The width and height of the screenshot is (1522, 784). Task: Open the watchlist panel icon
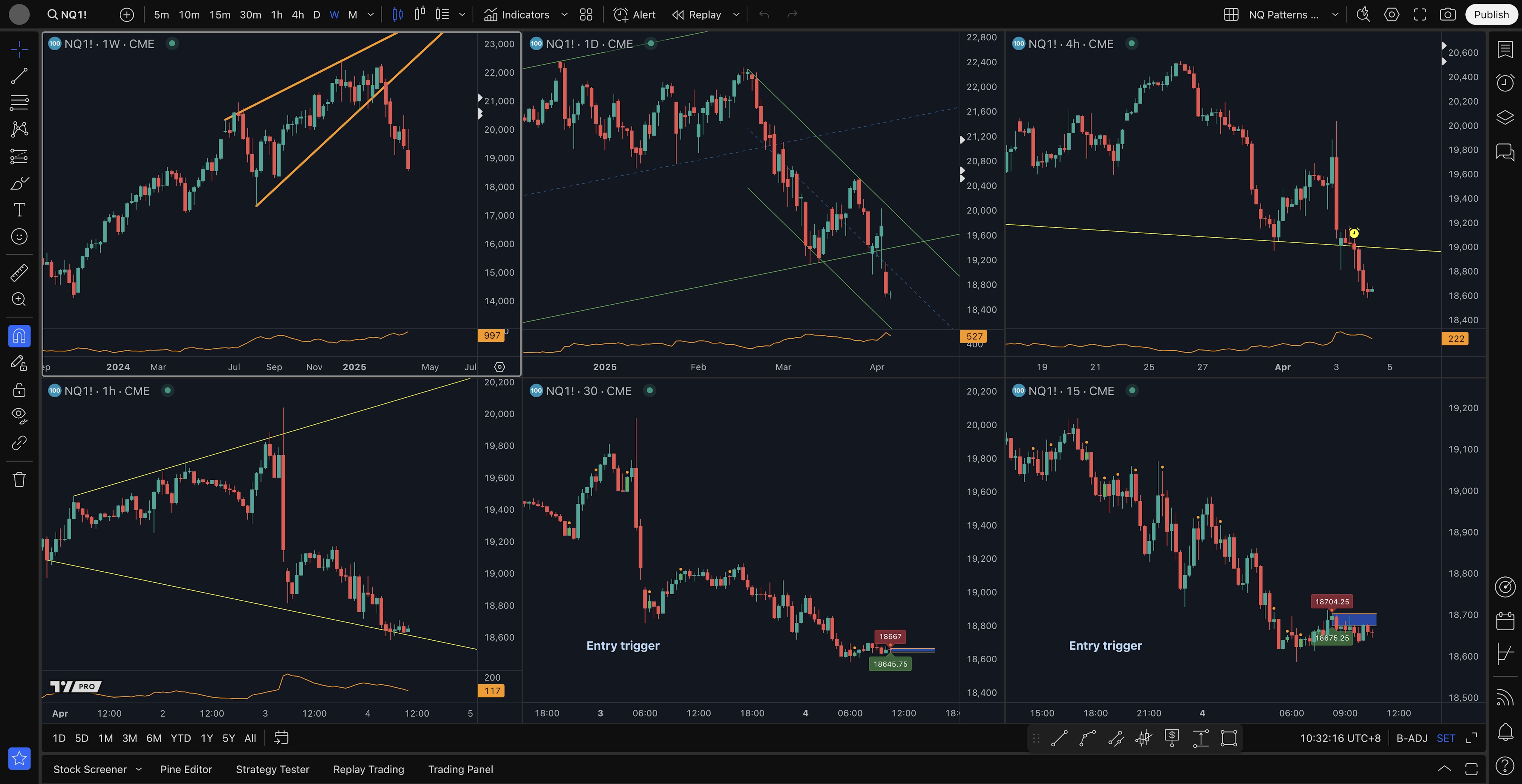1505,50
